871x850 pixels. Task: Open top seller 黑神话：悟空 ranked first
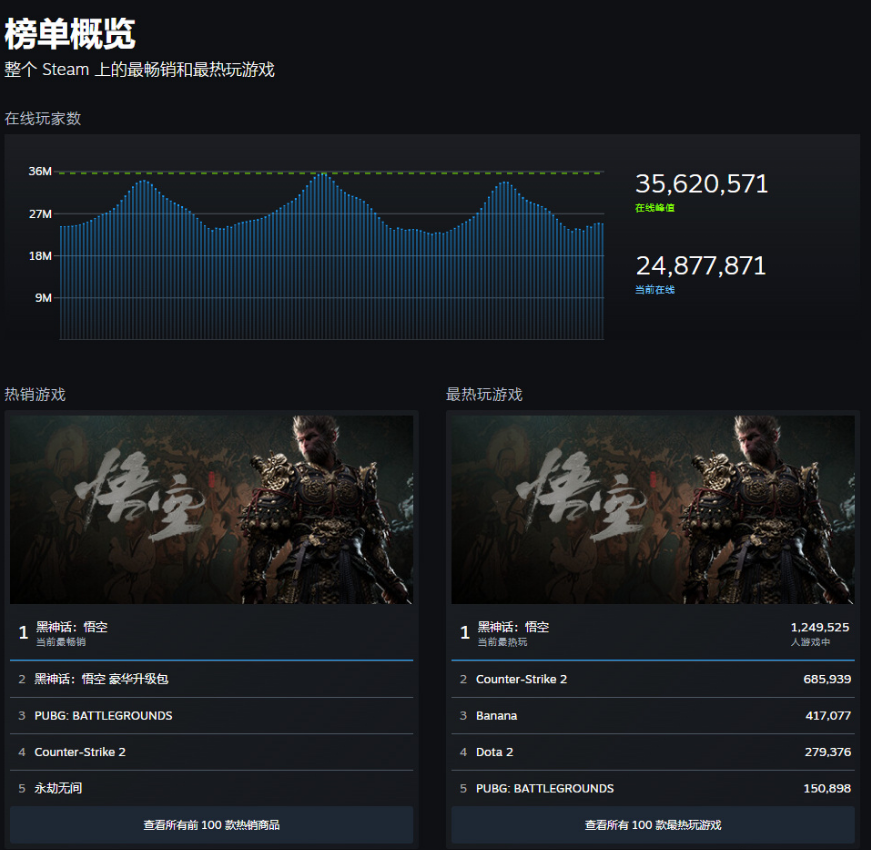(211, 633)
